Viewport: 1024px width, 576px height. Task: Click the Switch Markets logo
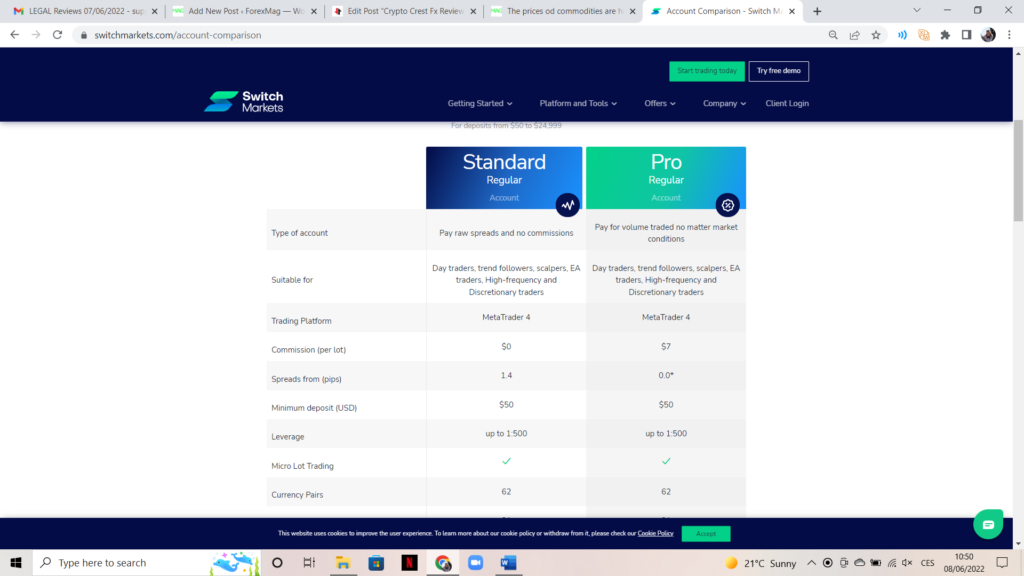pyautogui.click(x=244, y=102)
